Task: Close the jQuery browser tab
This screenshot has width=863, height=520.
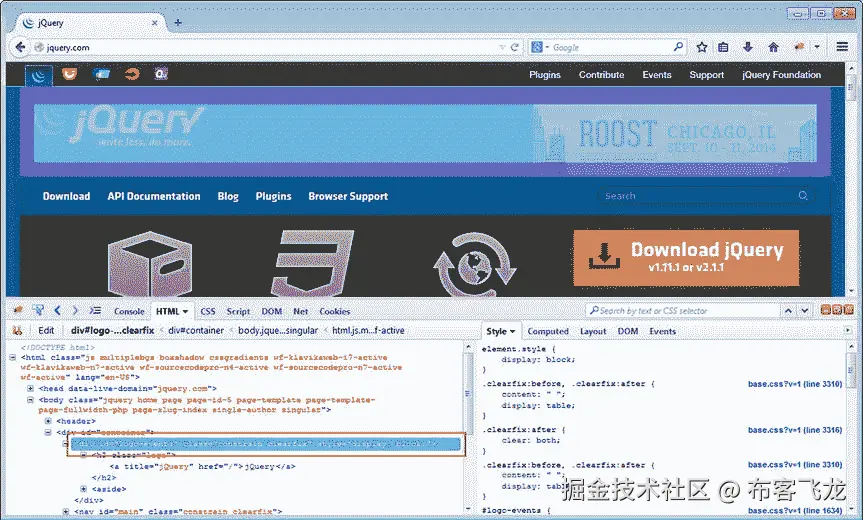Action: [x=155, y=23]
